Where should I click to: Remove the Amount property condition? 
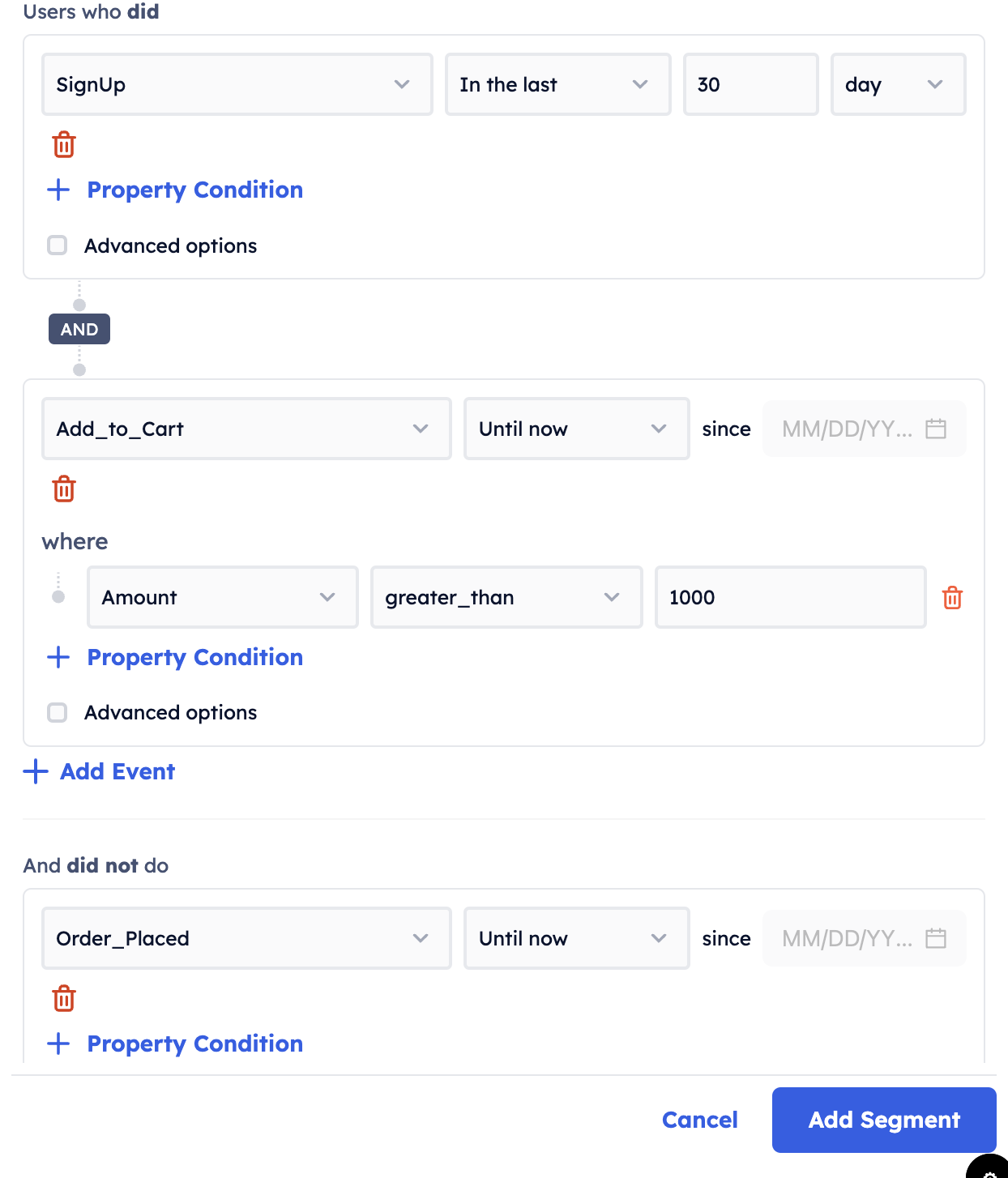(952, 598)
